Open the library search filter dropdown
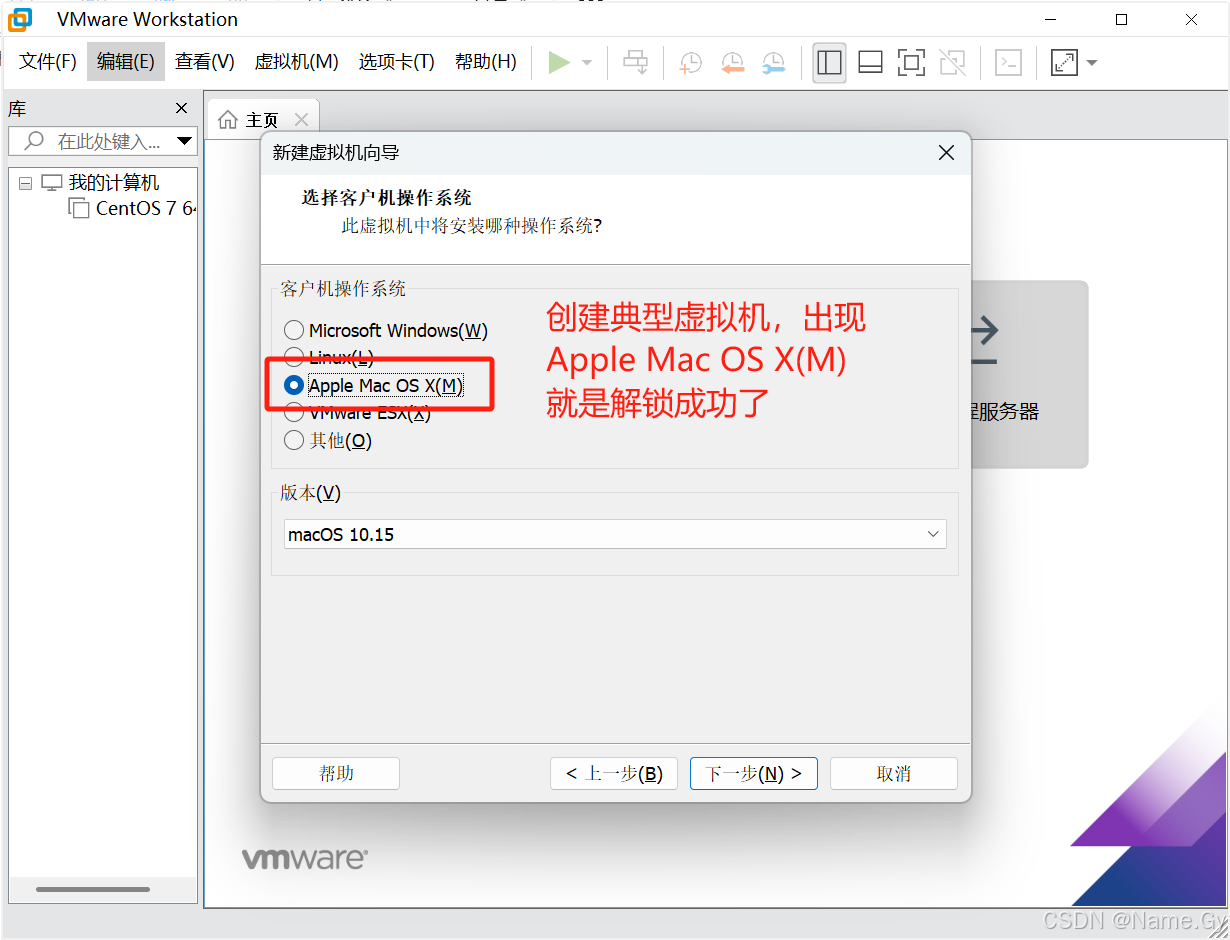 coord(184,141)
